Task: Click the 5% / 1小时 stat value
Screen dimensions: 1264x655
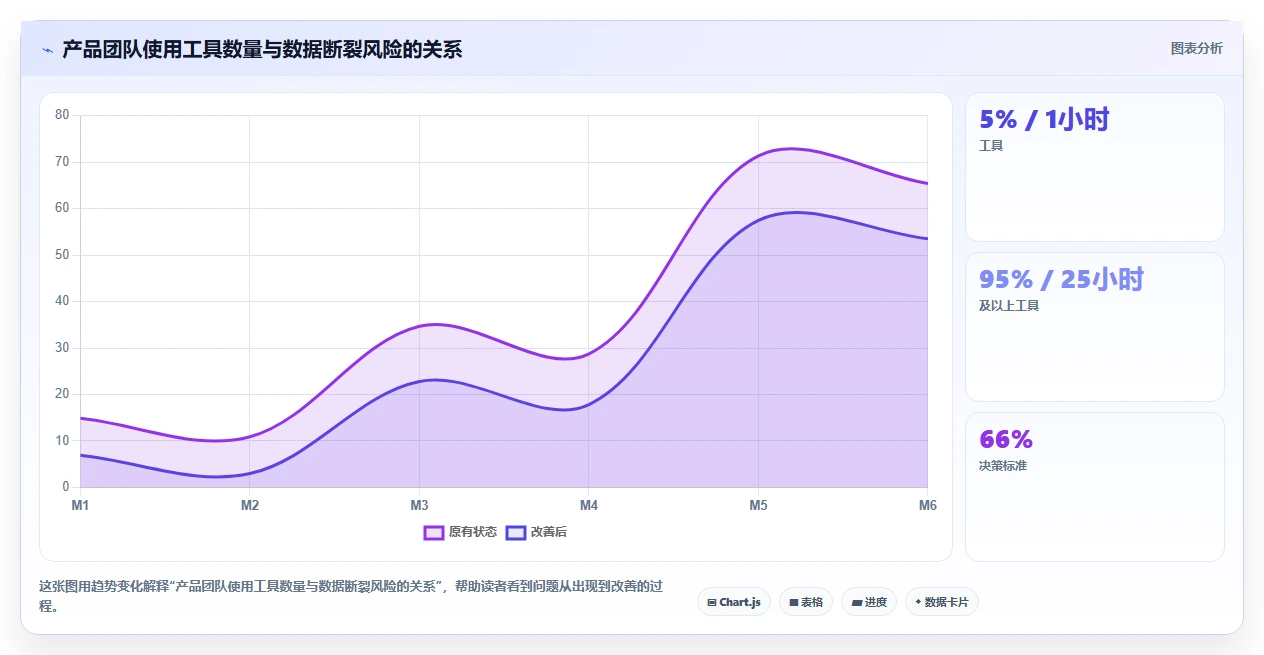Action: (x=1044, y=120)
